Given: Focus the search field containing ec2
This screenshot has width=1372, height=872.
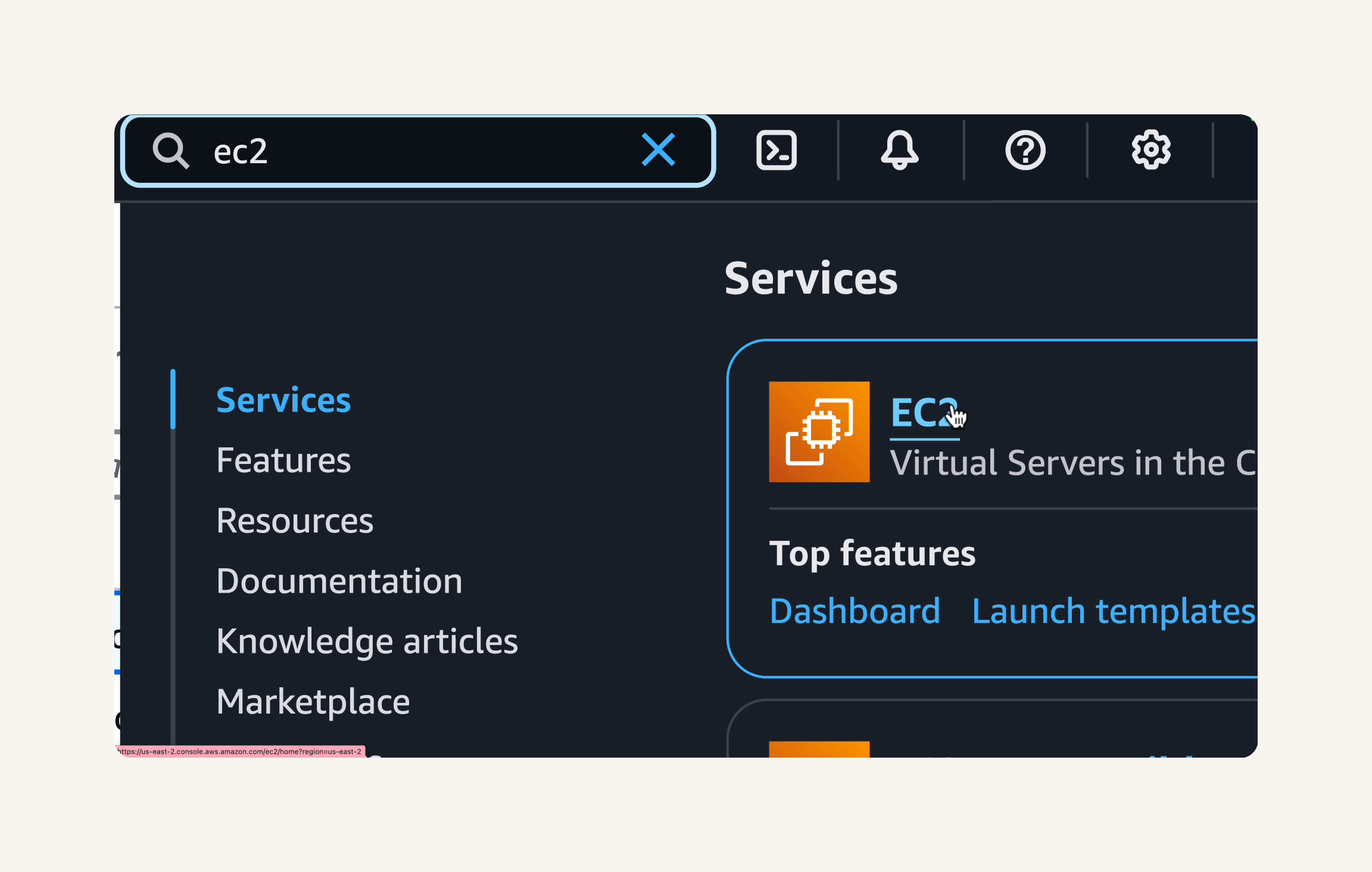Looking at the screenshot, I should [417, 151].
